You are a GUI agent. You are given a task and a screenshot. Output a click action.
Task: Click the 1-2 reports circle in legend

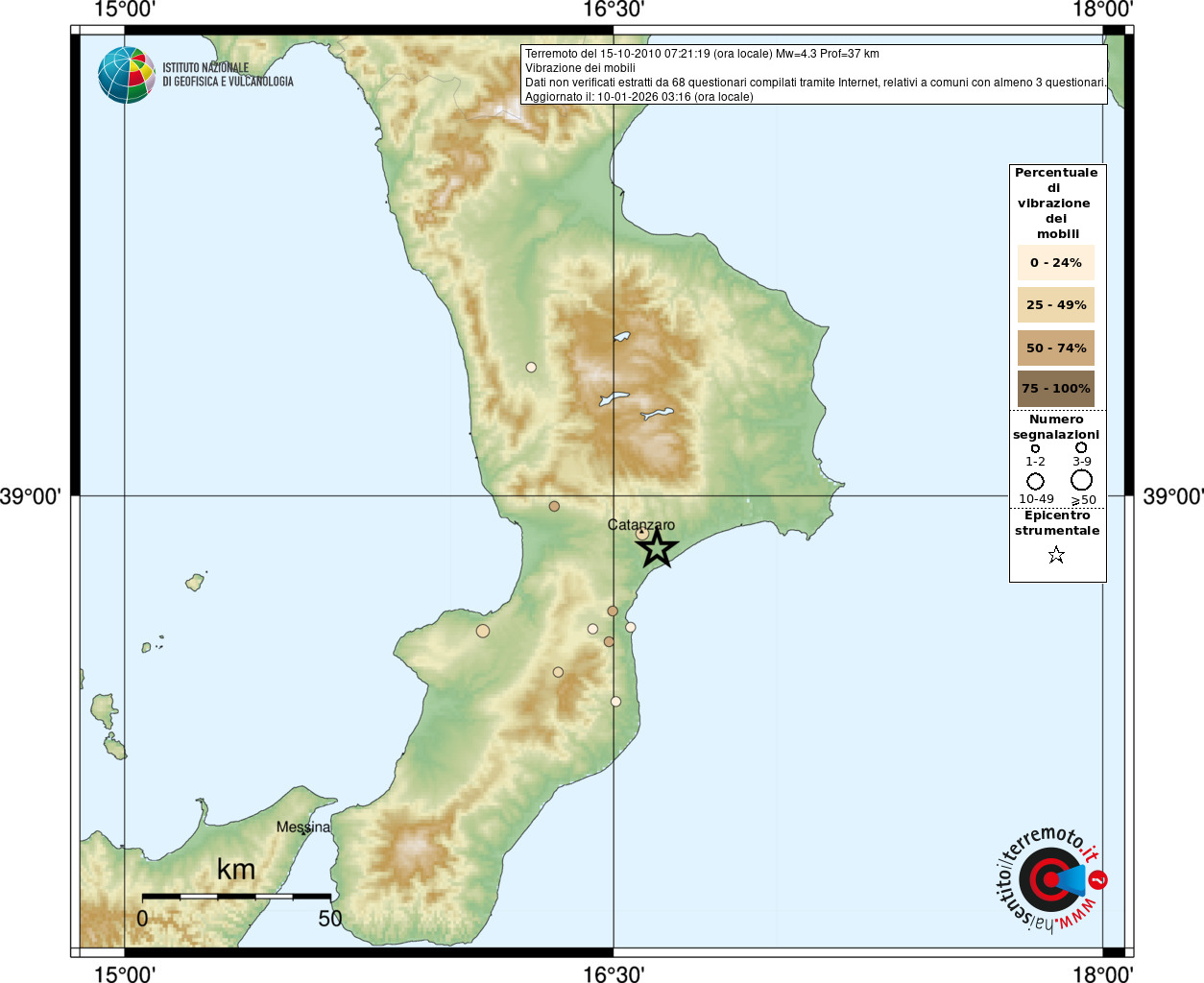pyautogui.click(x=1035, y=448)
